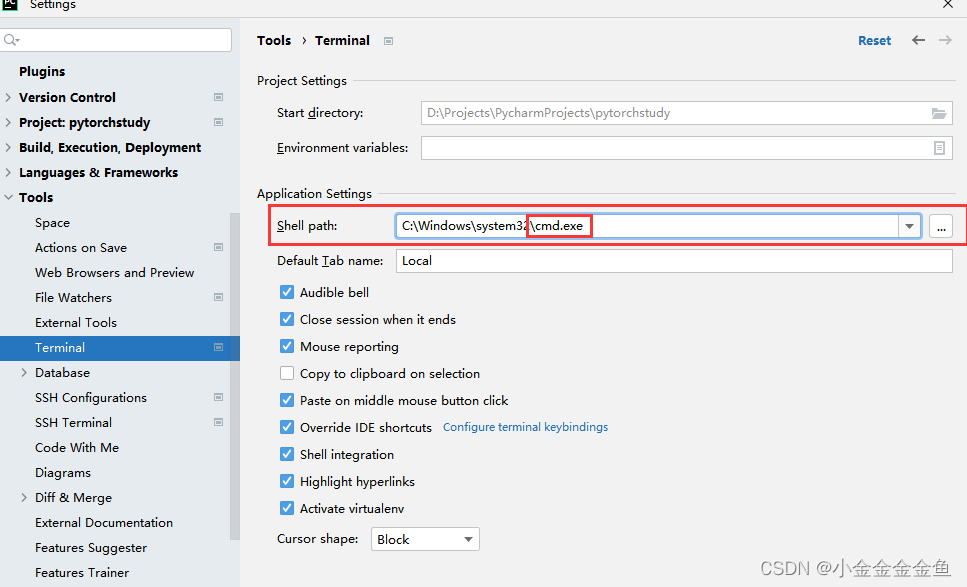Open Configure terminal keybindings link
This screenshot has height=587, width=967.
[x=525, y=427]
